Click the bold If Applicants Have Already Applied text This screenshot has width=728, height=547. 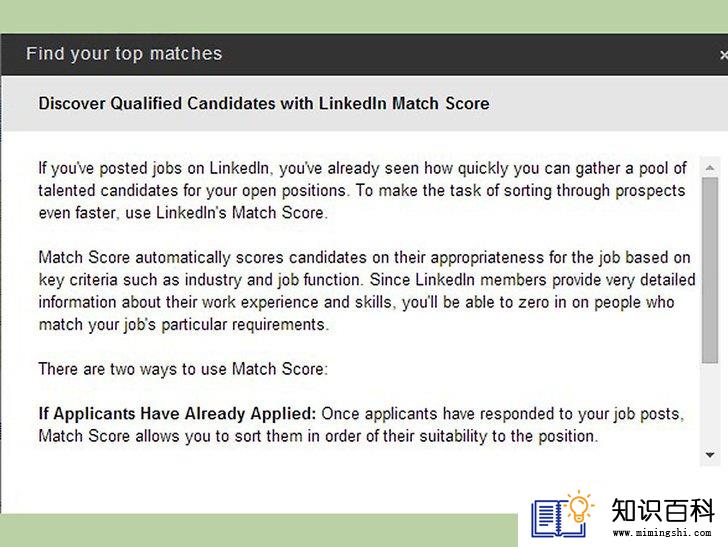[177, 413]
